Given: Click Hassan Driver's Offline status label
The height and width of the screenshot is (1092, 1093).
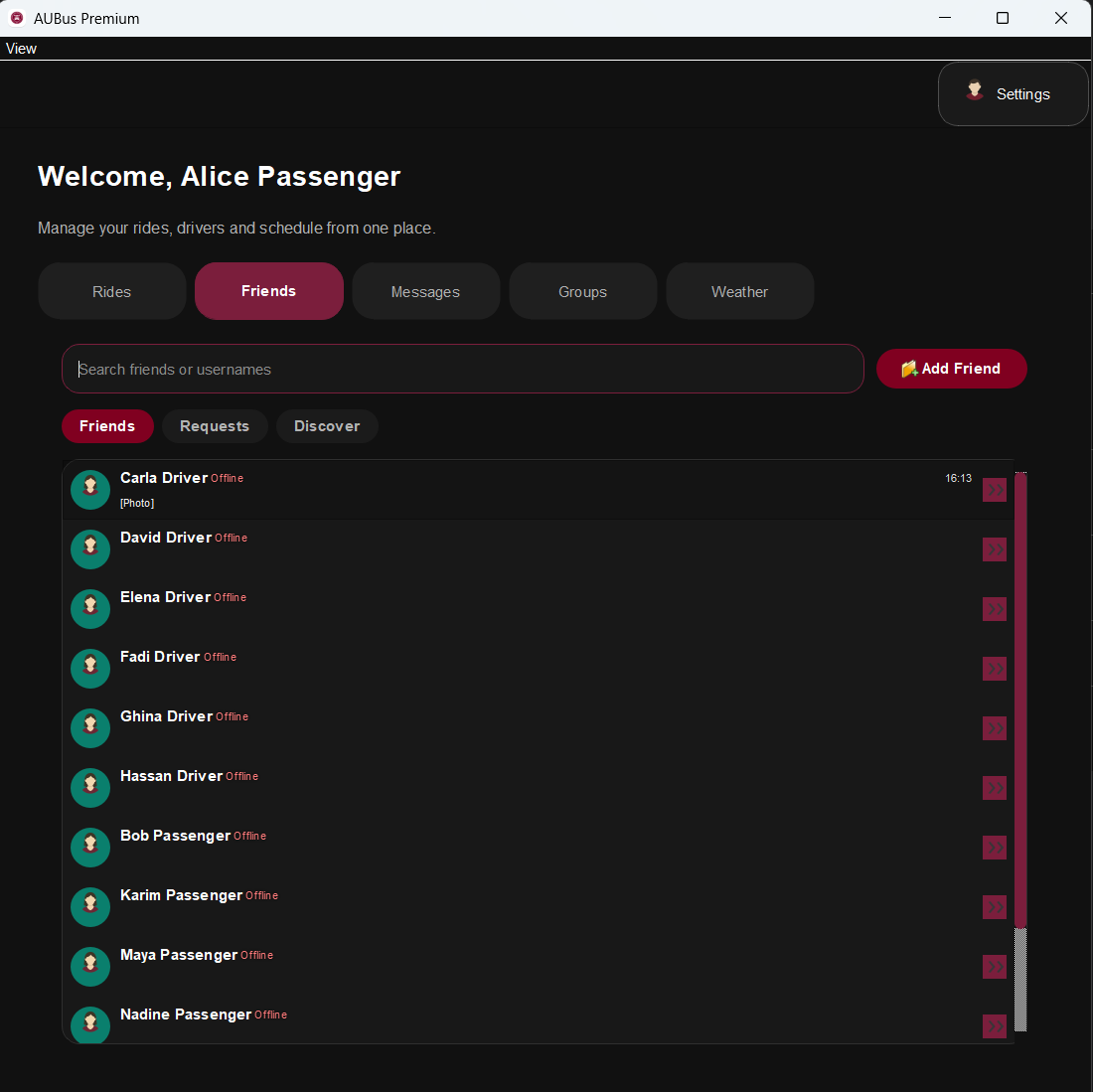Looking at the screenshot, I should 241,776.
